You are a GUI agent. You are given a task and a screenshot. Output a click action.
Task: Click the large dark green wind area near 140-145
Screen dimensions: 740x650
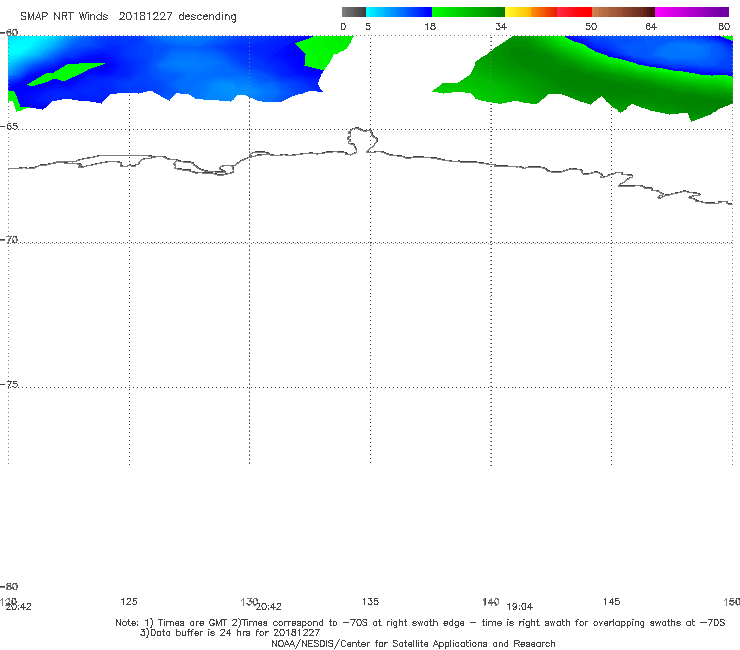(566, 78)
